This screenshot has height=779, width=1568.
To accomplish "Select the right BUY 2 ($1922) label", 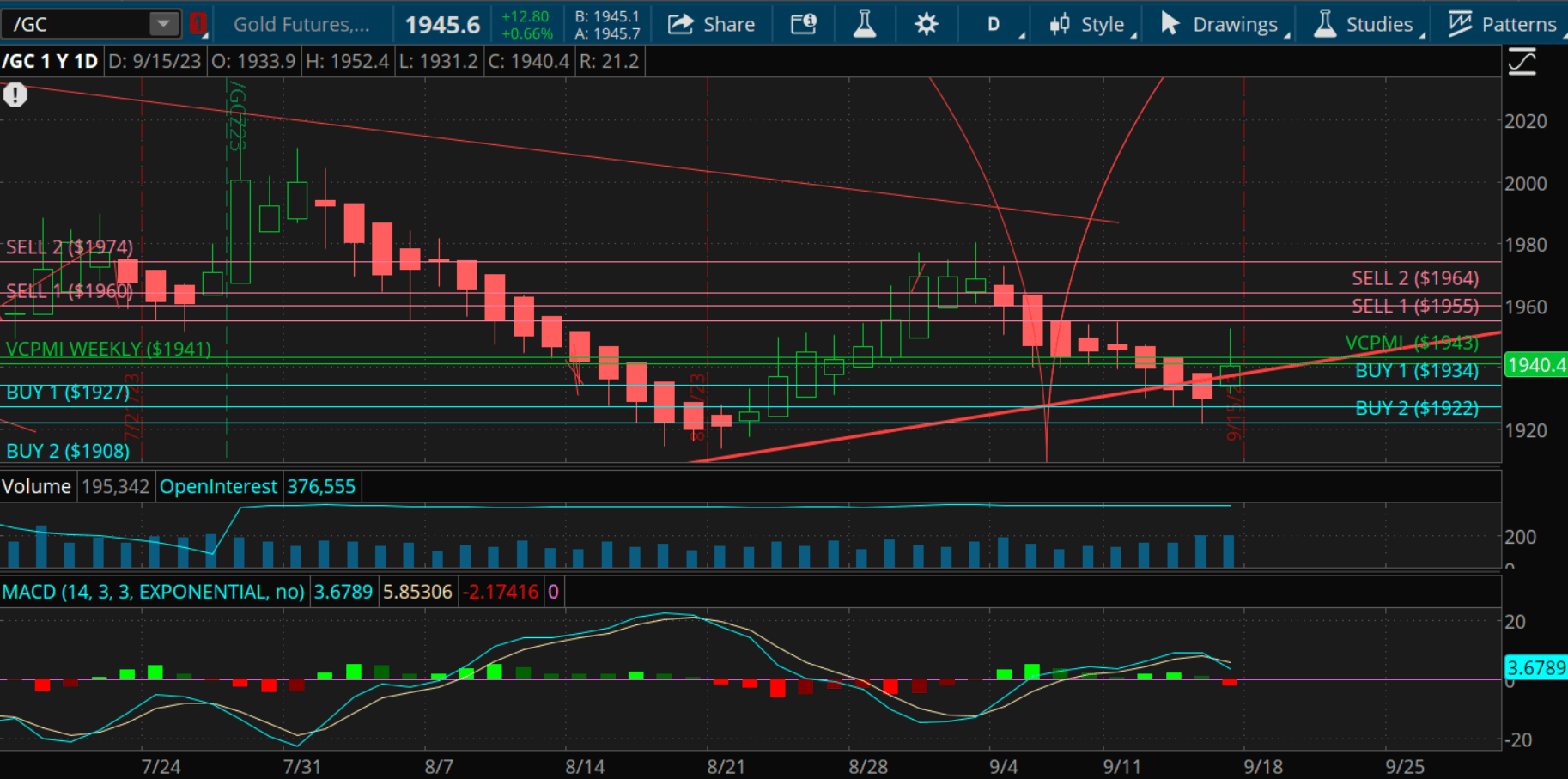I will [1417, 408].
